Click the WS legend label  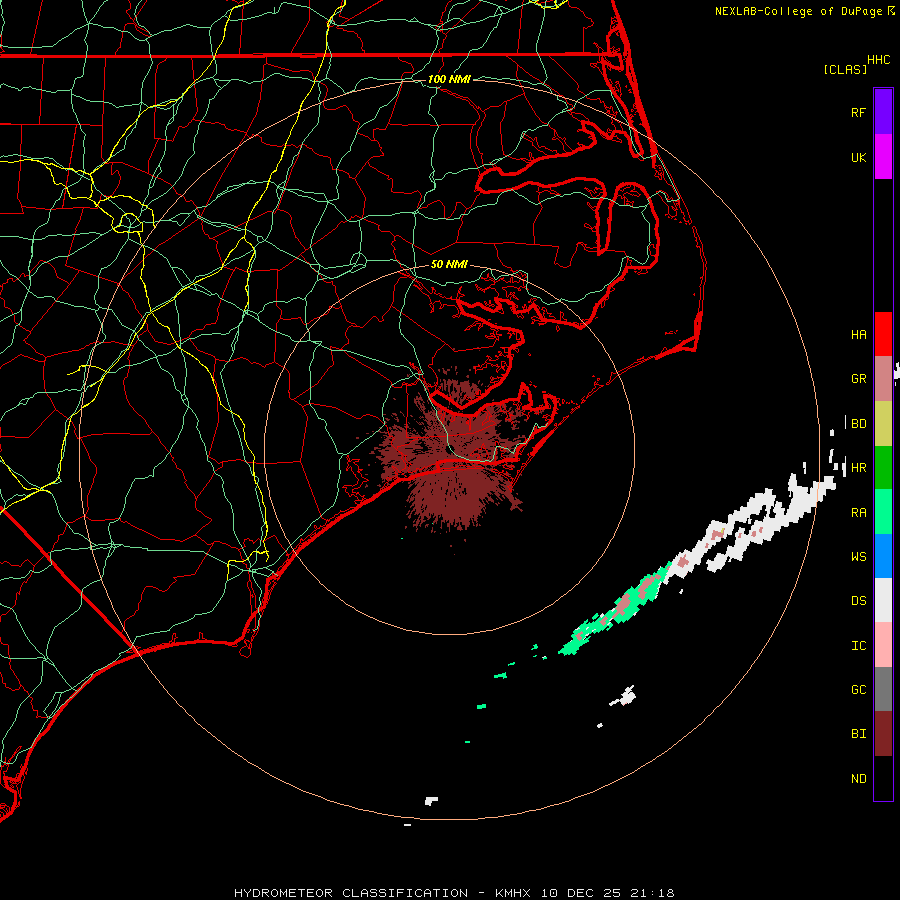pos(859,557)
